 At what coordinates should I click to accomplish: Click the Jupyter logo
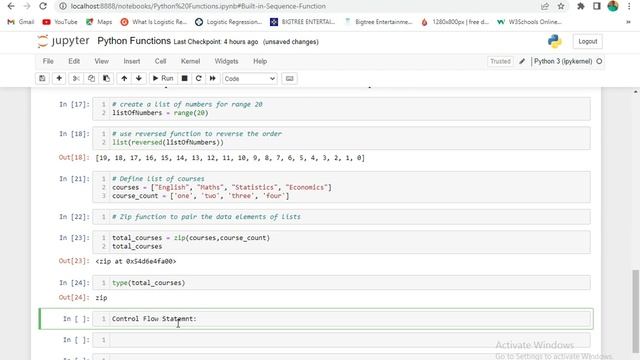(63, 41)
